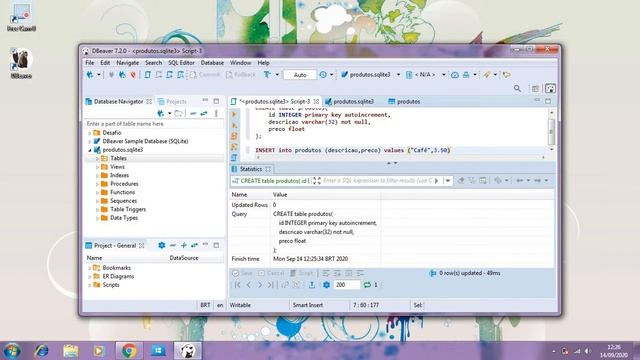The height and width of the screenshot is (360, 640).
Task: Click the dashboard gauge icon in toolbar
Action: [455, 75]
